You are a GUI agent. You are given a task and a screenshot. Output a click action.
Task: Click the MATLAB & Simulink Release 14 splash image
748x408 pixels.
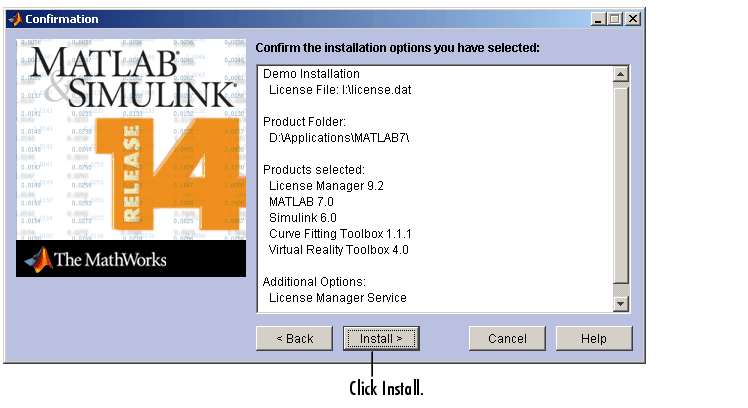pos(131,139)
